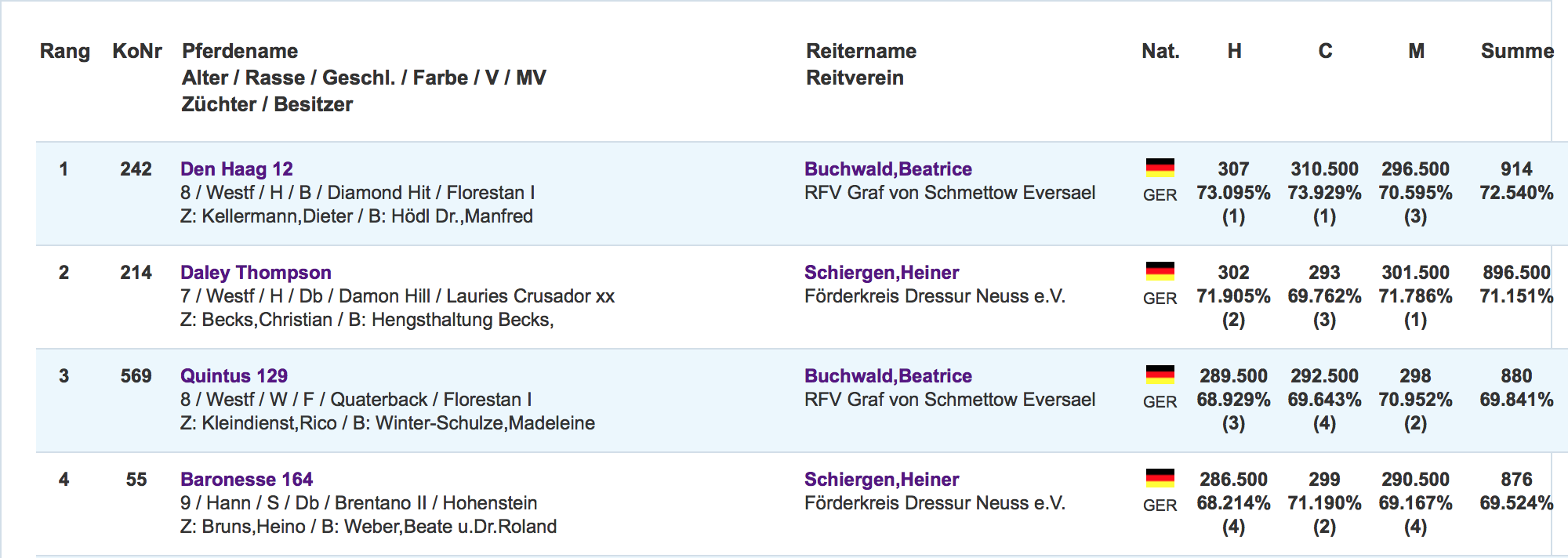Select Buchwald,Beatrice link in Quintus 129 row
Viewport: 1568px width, 558px height.
click(x=888, y=376)
